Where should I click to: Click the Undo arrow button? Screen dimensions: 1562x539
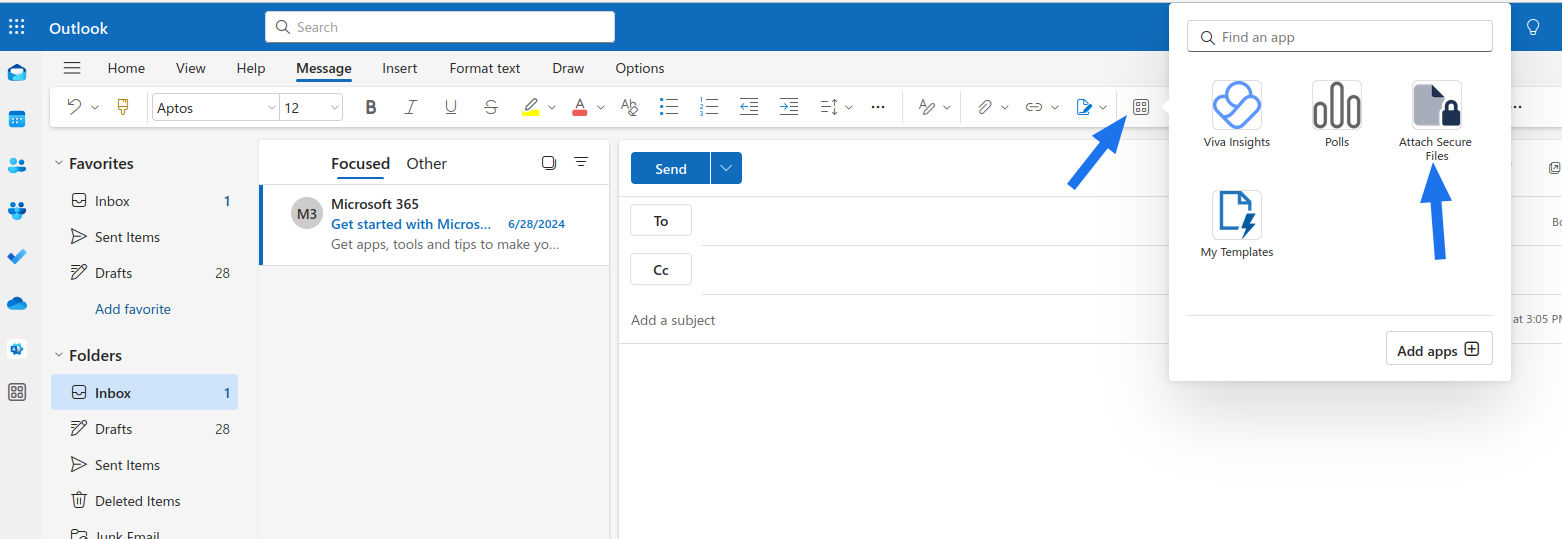tap(75, 107)
